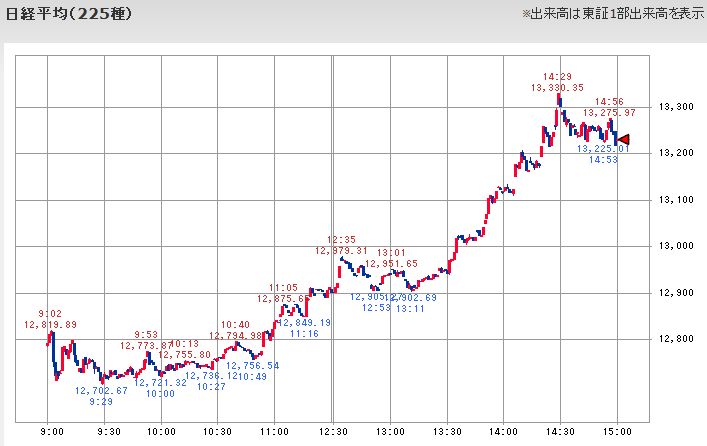Click the 11:16 low label 12,849.19
This screenshot has width=707, height=446.
[304, 322]
